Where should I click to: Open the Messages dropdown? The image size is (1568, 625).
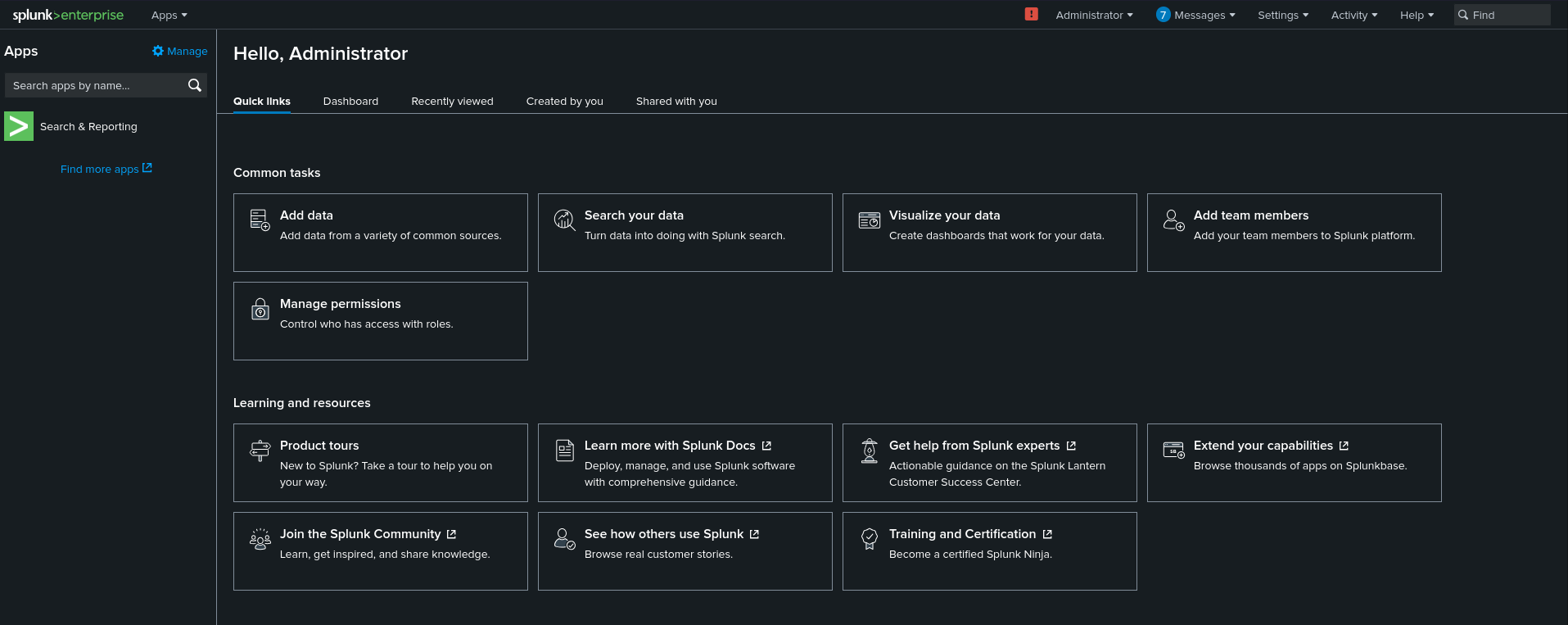(1204, 15)
